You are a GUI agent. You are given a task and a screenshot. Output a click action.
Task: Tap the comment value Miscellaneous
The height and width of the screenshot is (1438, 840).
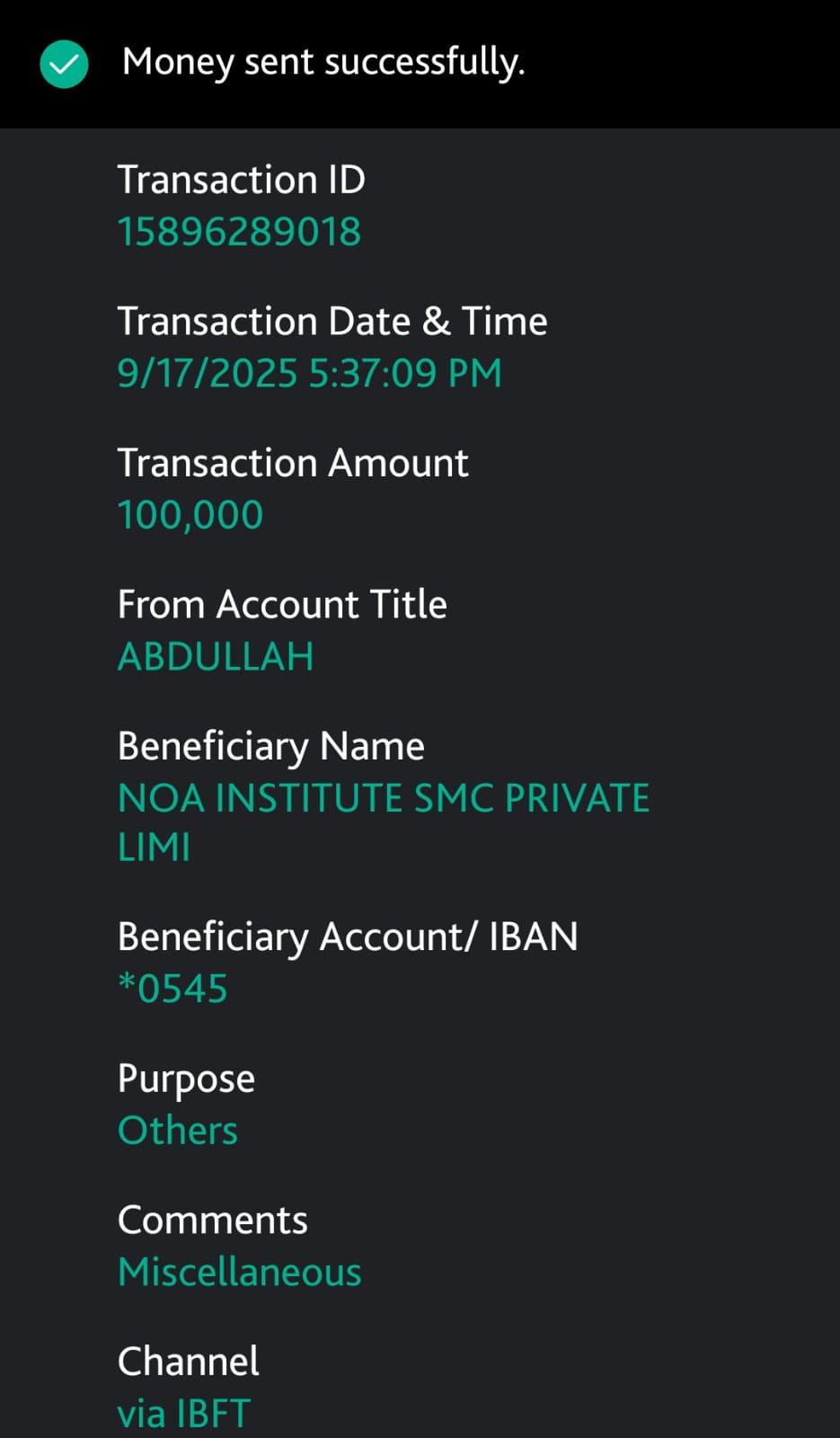click(x=239, y=1273)
